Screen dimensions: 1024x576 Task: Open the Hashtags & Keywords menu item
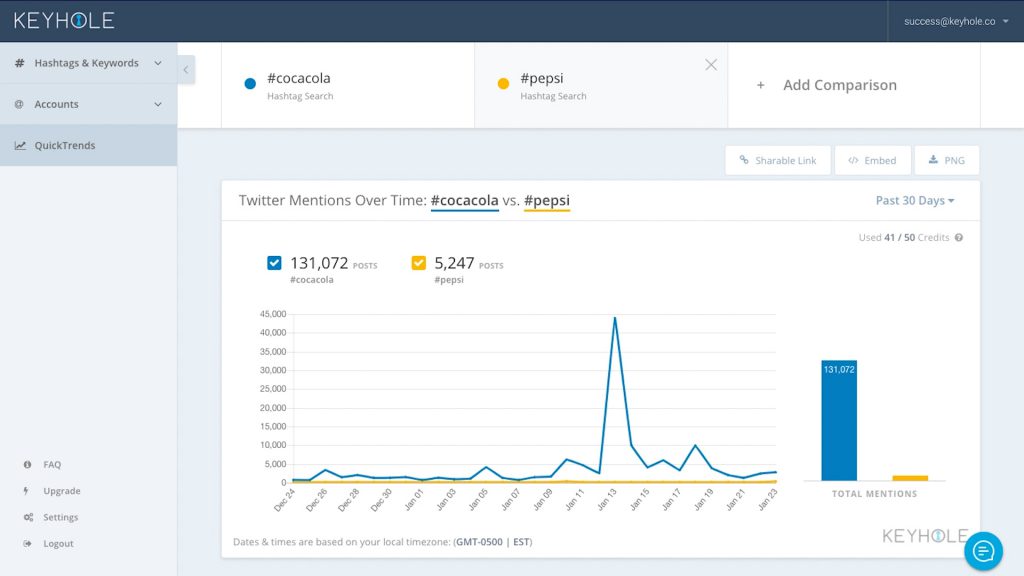88,63
